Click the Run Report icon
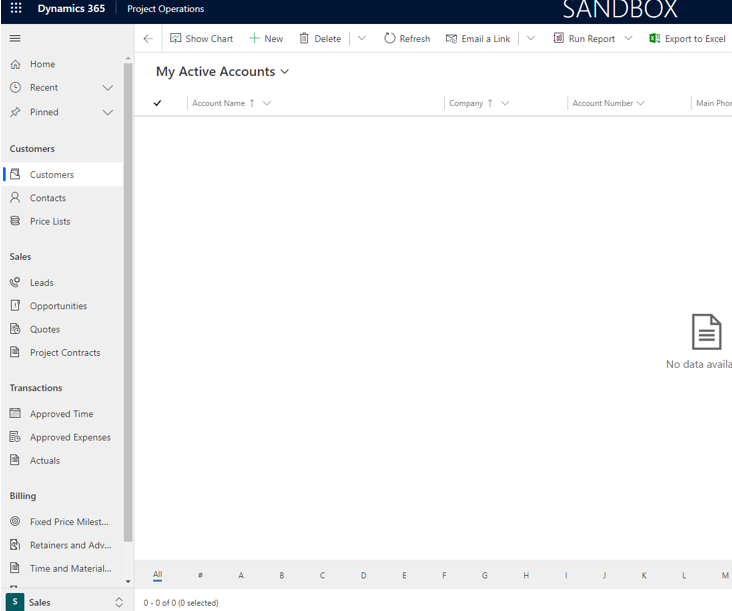732x611 pixels. (558, 38)
